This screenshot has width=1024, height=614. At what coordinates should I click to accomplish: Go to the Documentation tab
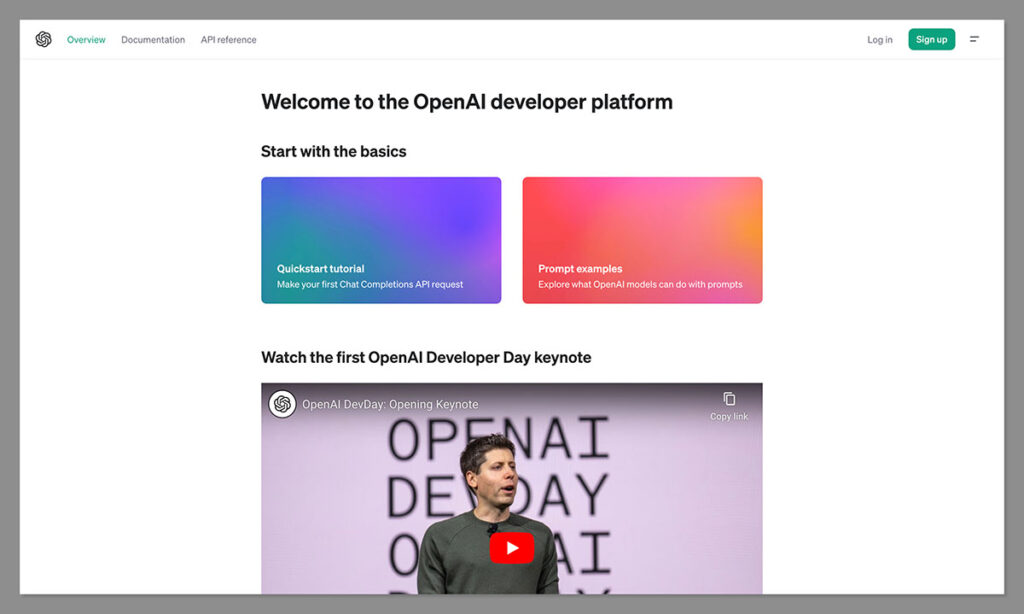click(153, 40)
